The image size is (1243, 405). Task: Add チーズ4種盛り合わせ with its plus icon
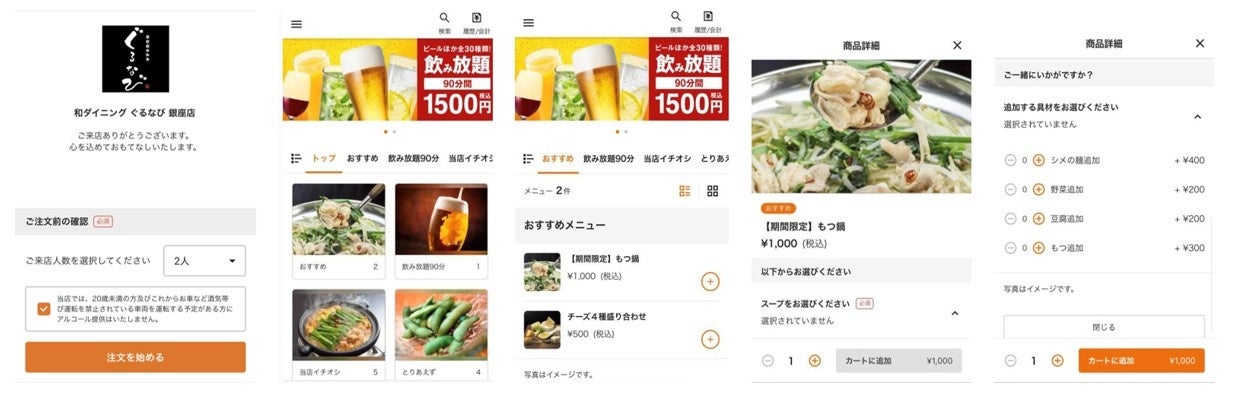710,339
